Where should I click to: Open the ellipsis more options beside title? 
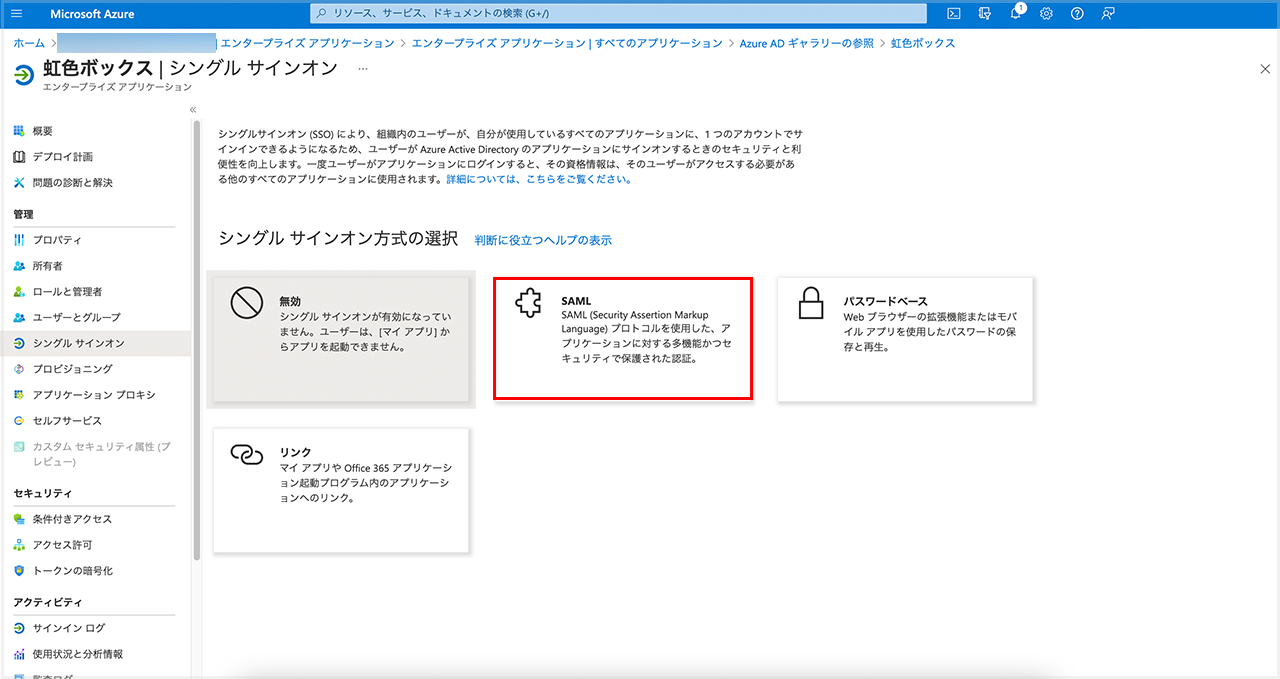[x=363, y=68]
